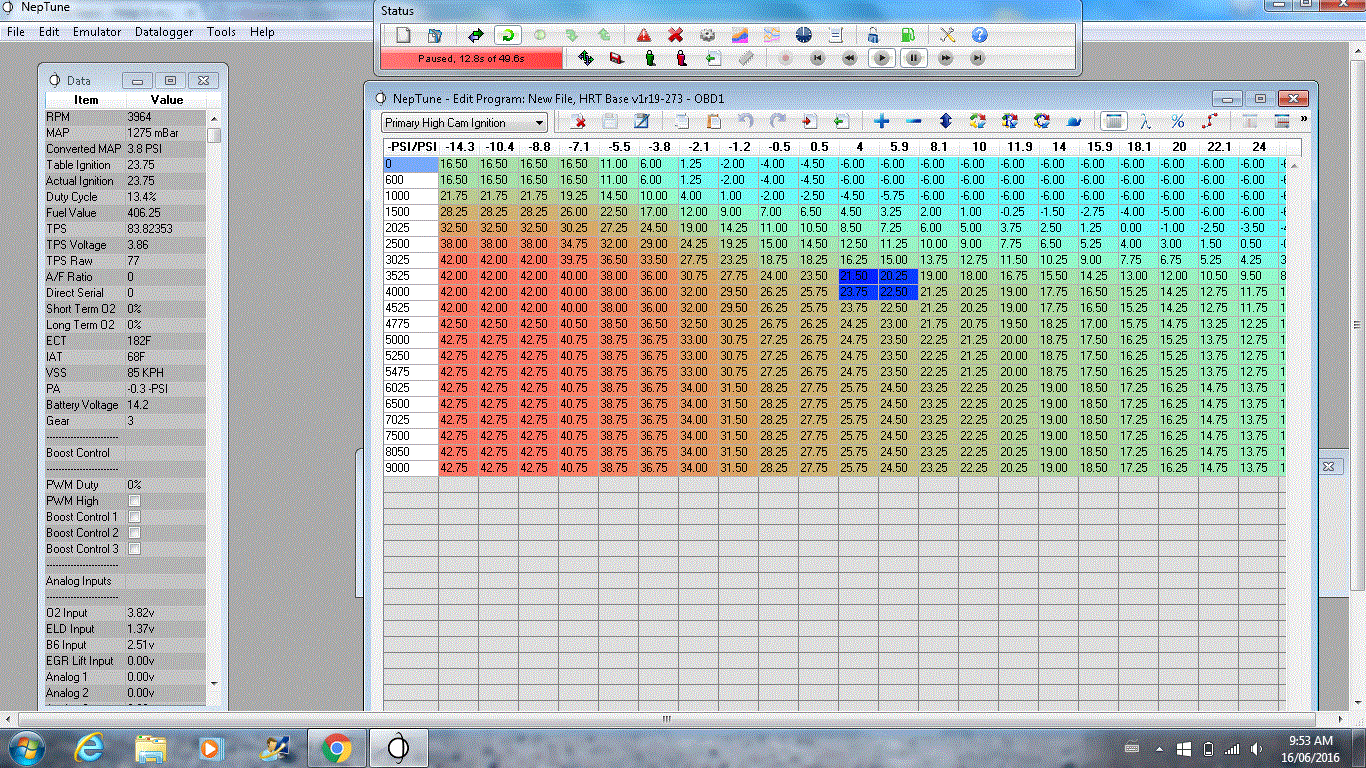Tick the Boost Control 1 checkbox
This screenshot has height=768, width=1366.
pyautogui.click(x=134, y=517)
